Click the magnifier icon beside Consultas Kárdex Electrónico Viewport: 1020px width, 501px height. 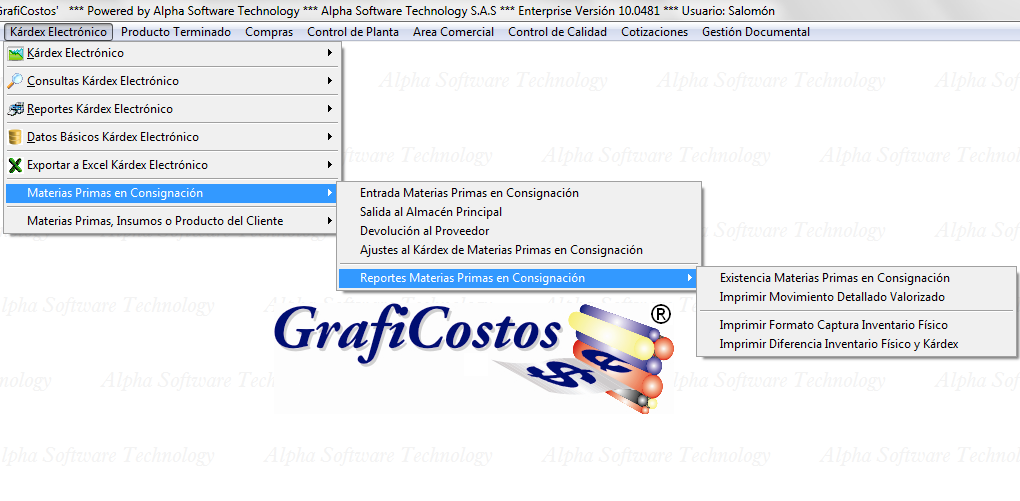coord(15,81)
